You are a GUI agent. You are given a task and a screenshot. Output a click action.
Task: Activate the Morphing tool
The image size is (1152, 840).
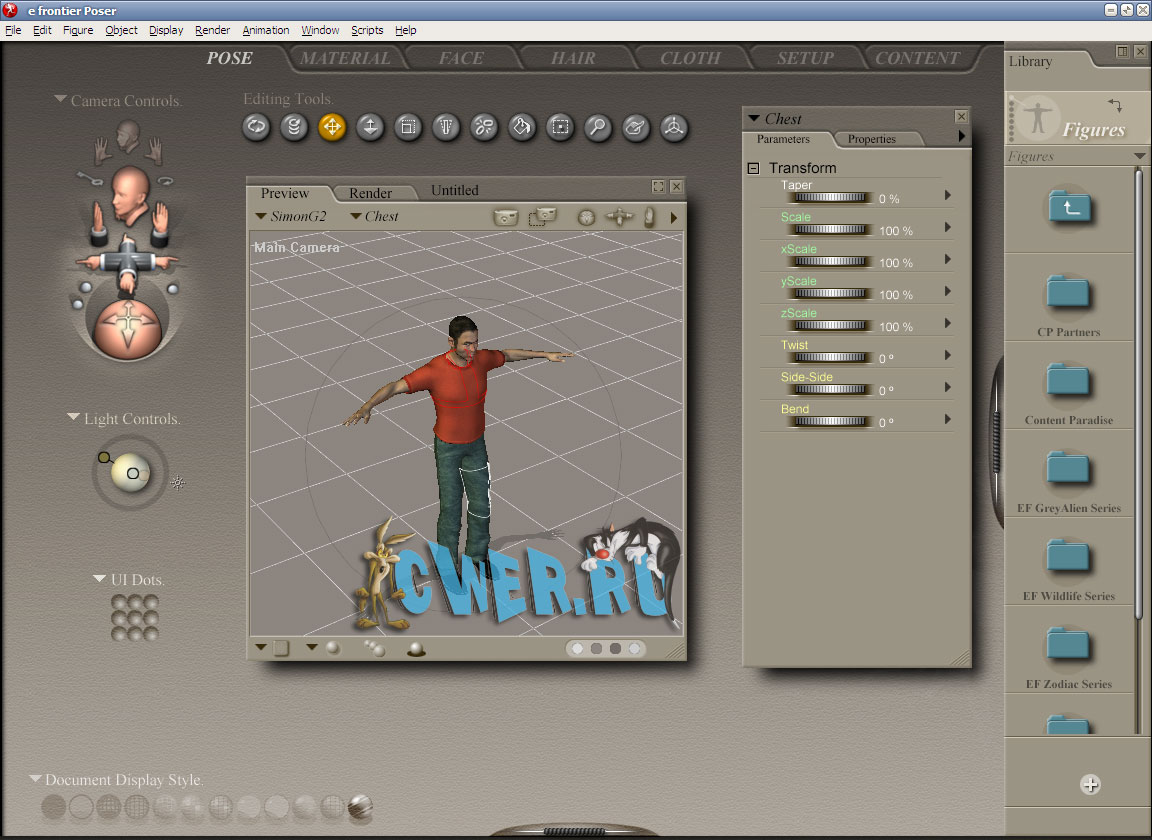636,127
